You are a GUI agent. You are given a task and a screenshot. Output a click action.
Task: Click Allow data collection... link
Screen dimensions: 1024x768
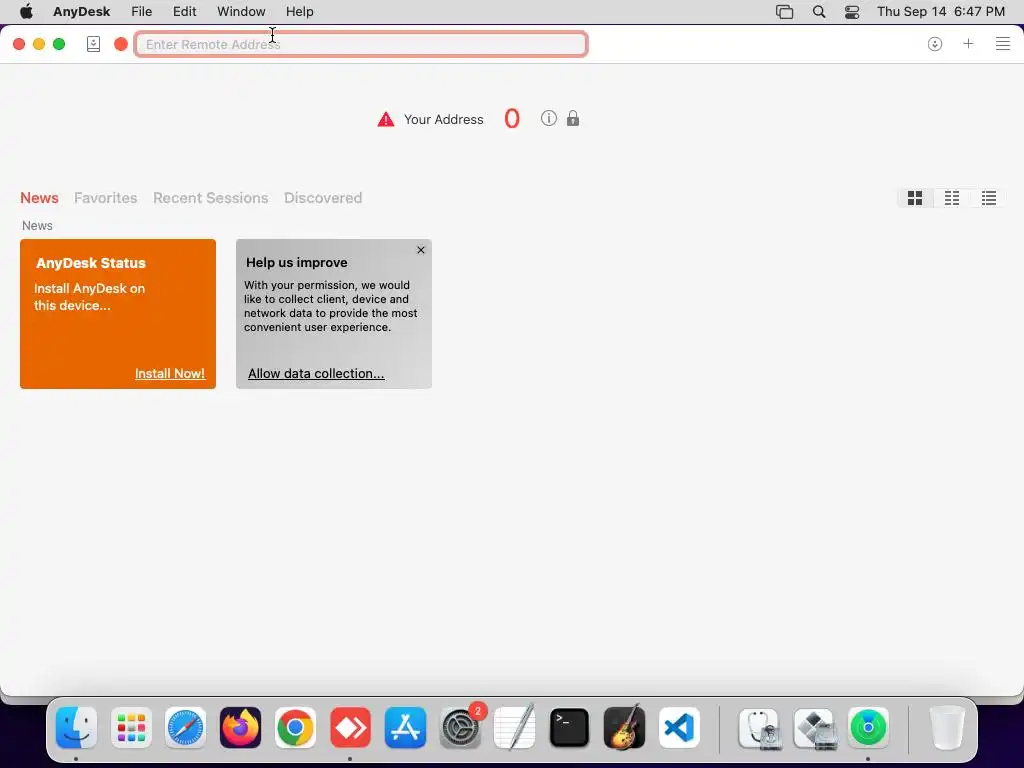point(316,374)
